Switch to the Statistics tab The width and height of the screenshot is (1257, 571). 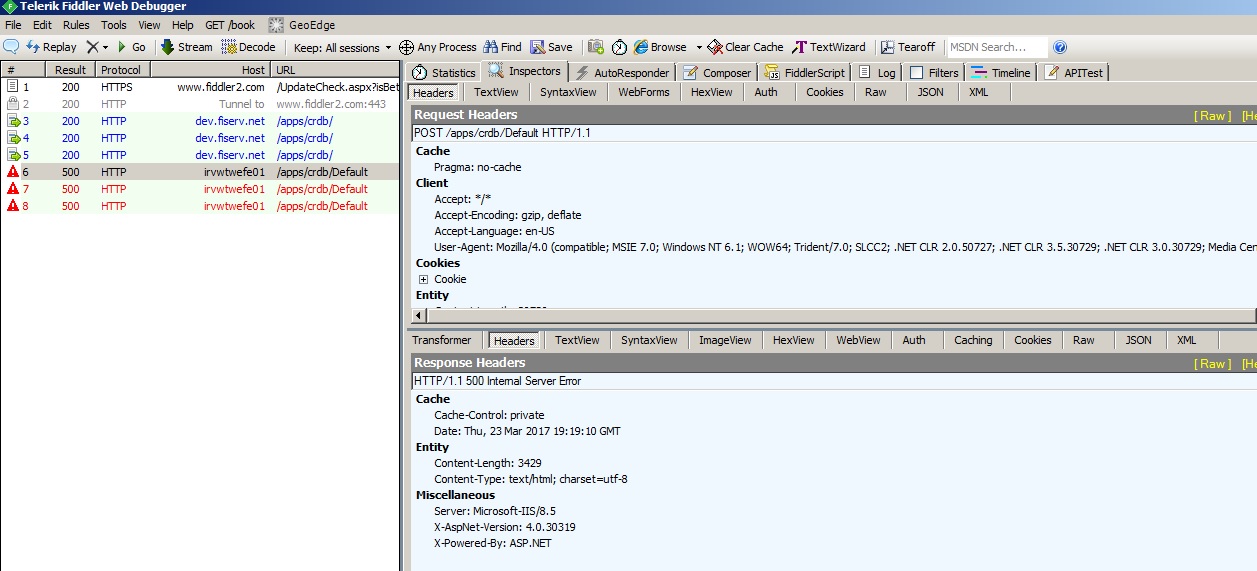[x=443, y=72]
